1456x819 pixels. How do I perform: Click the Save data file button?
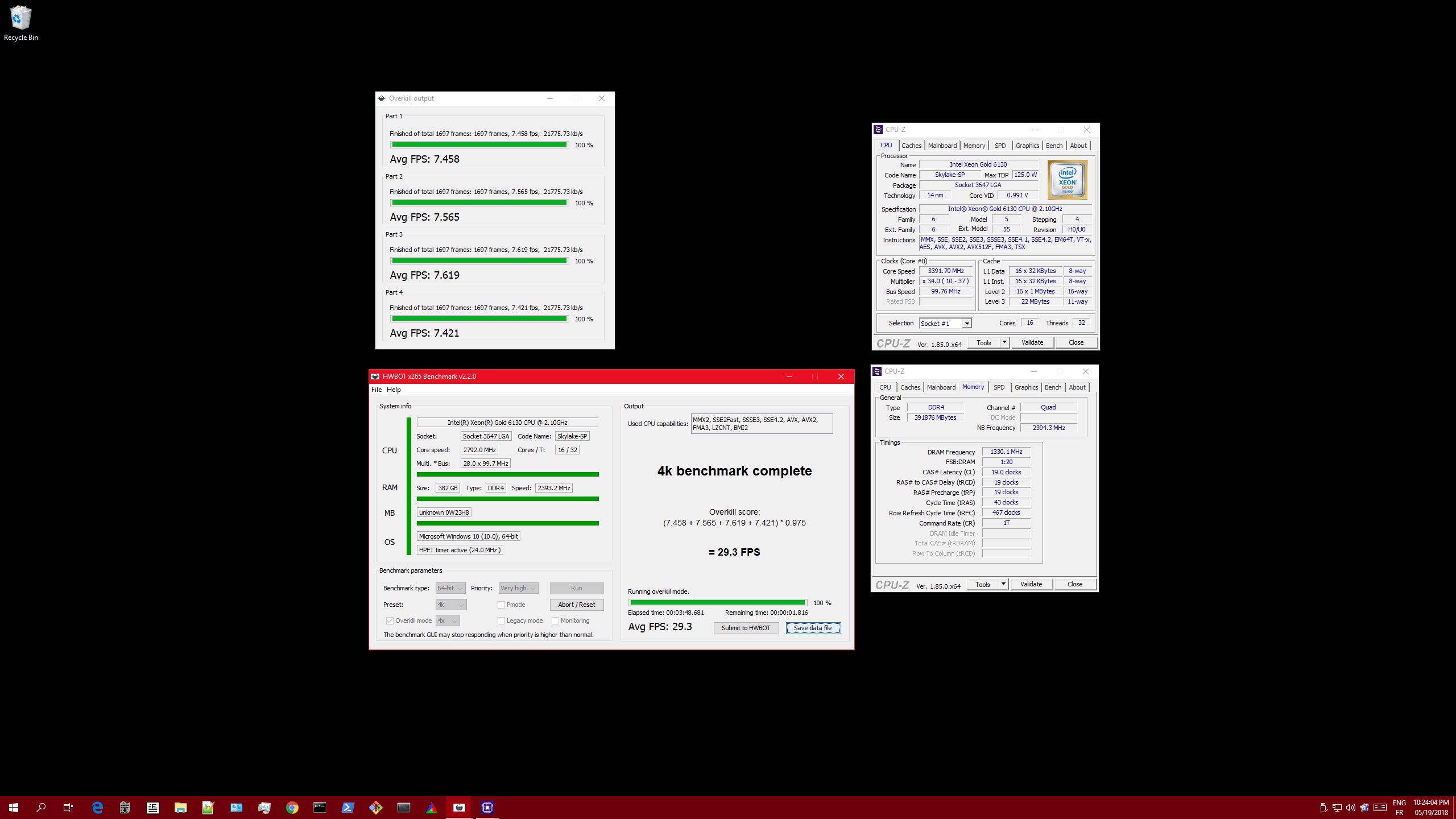813,628
